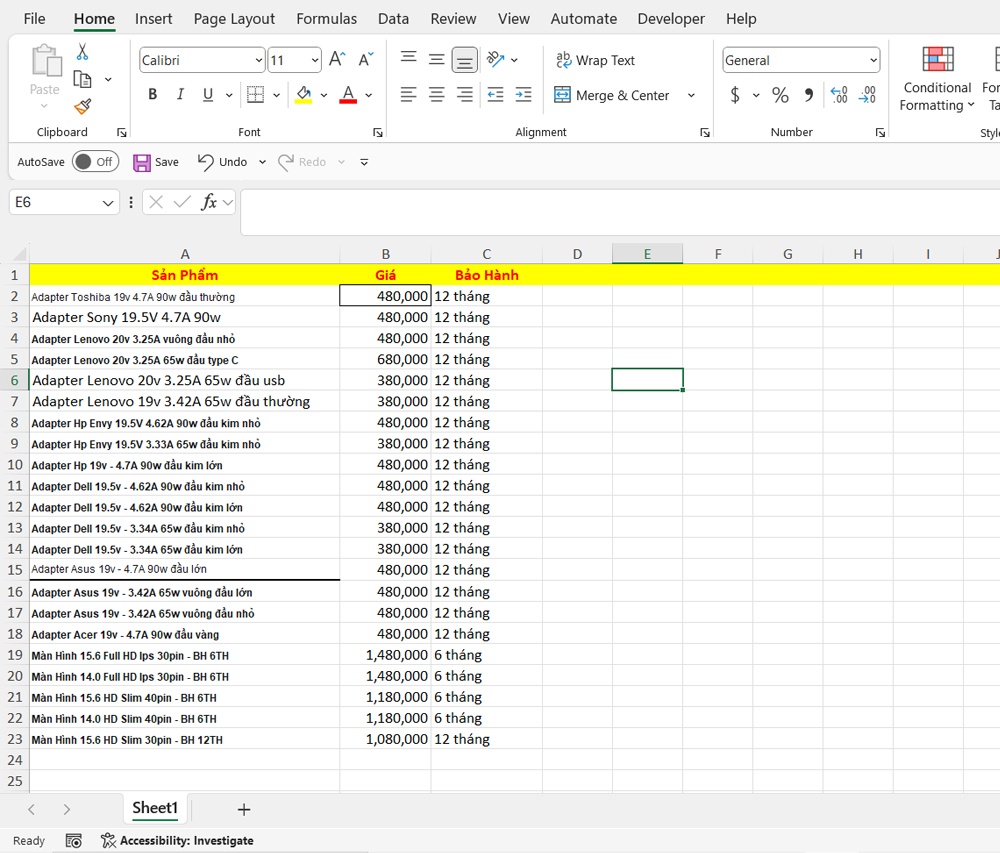The image size is (1000, 853).
Task: Open the Page Layout ribbon tab
Action: pos(234,18)
